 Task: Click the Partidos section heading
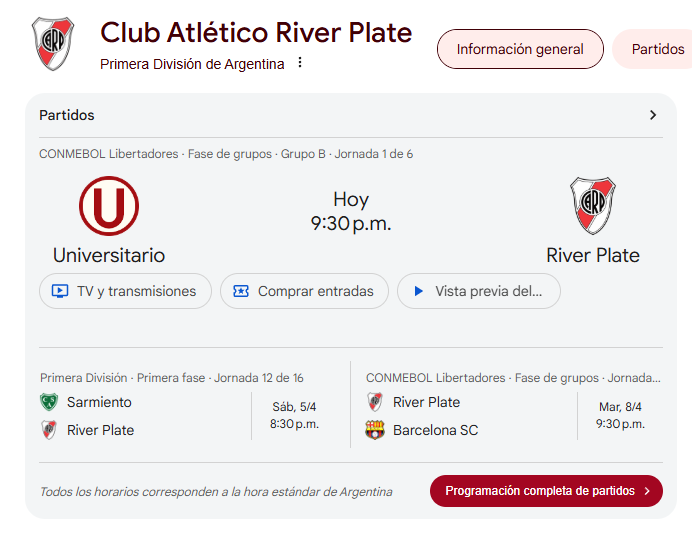67,115
